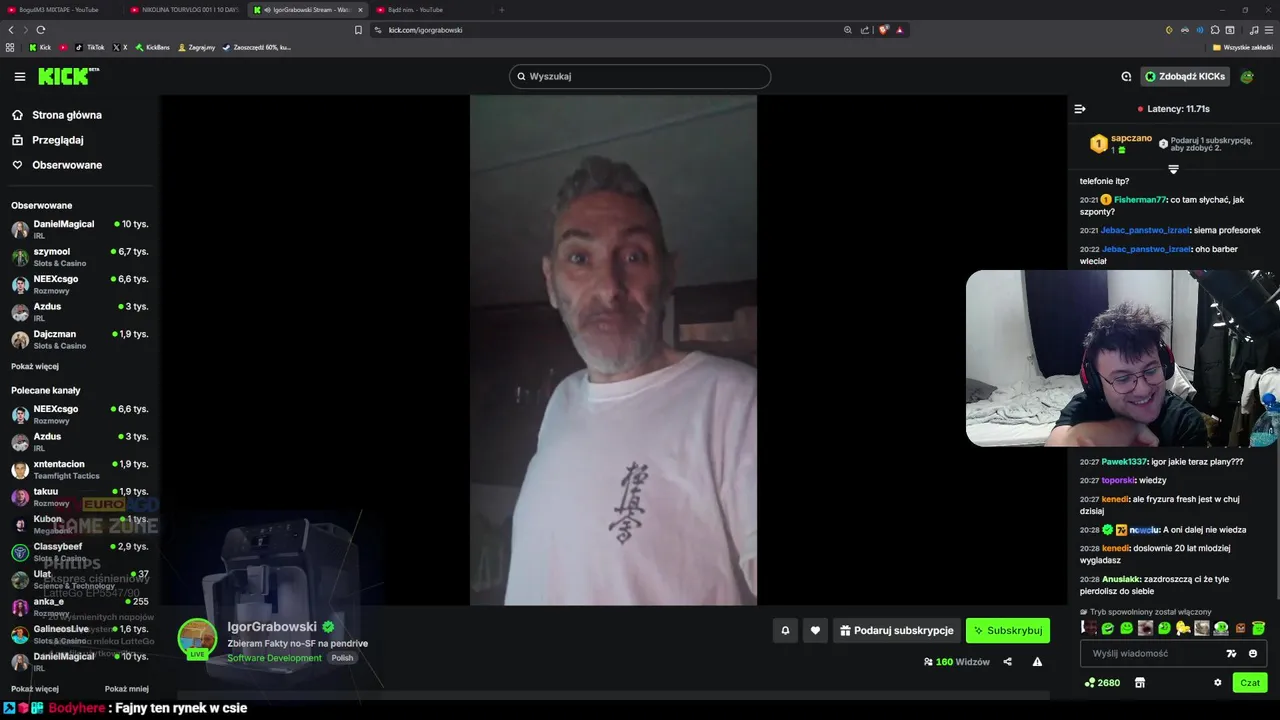Image resolution: width=1280 pixels, height=720 pixels.
Task: Open the 7TV emote icon in chat input
Action: [x=1231, y=653]
